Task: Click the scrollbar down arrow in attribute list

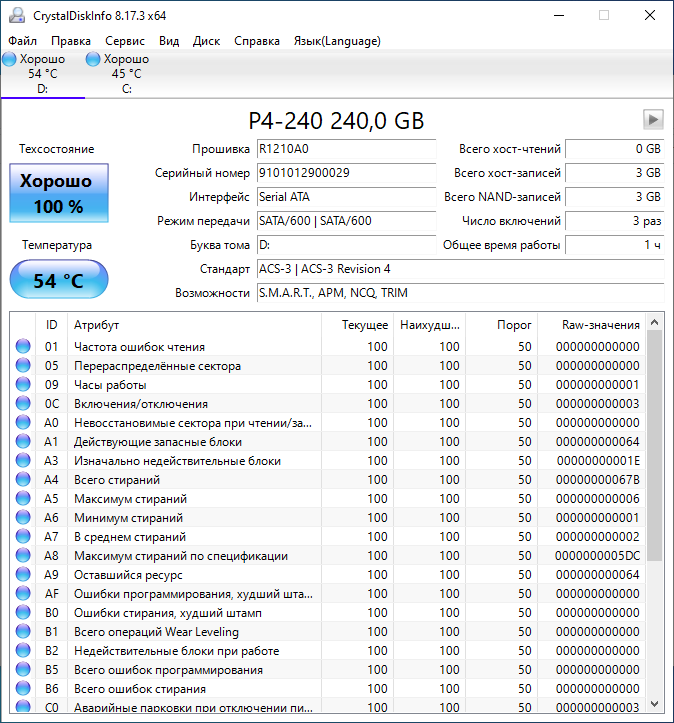Action: click(x=654, y=704)
